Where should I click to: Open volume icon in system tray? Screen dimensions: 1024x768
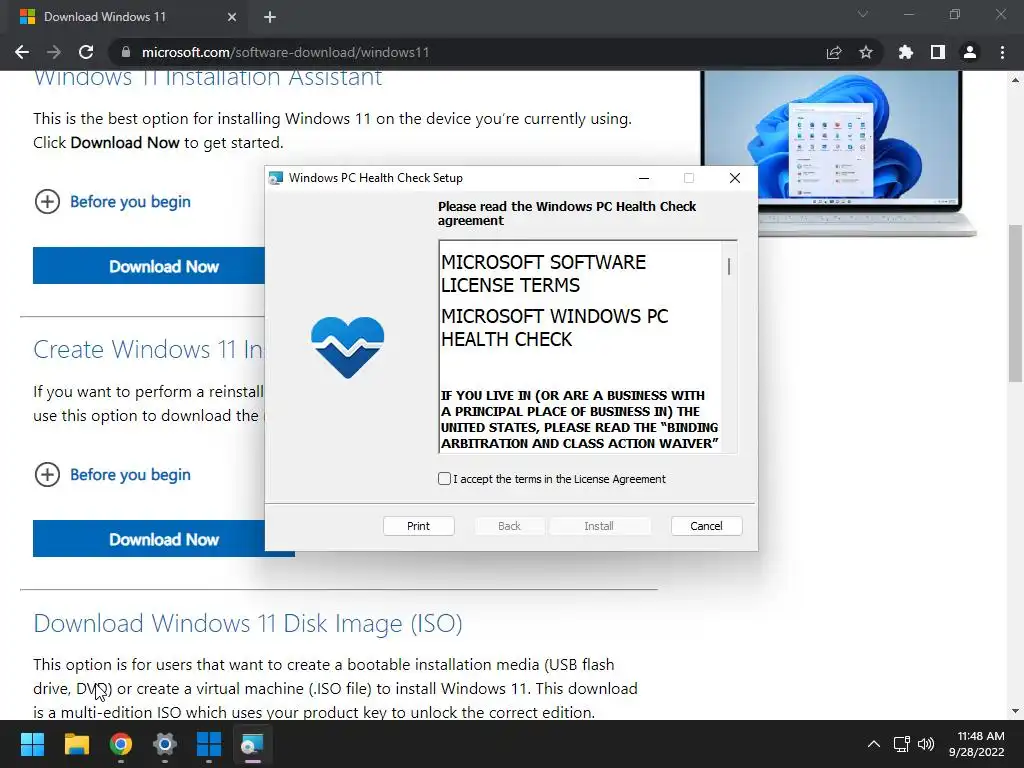coord(926,744)
